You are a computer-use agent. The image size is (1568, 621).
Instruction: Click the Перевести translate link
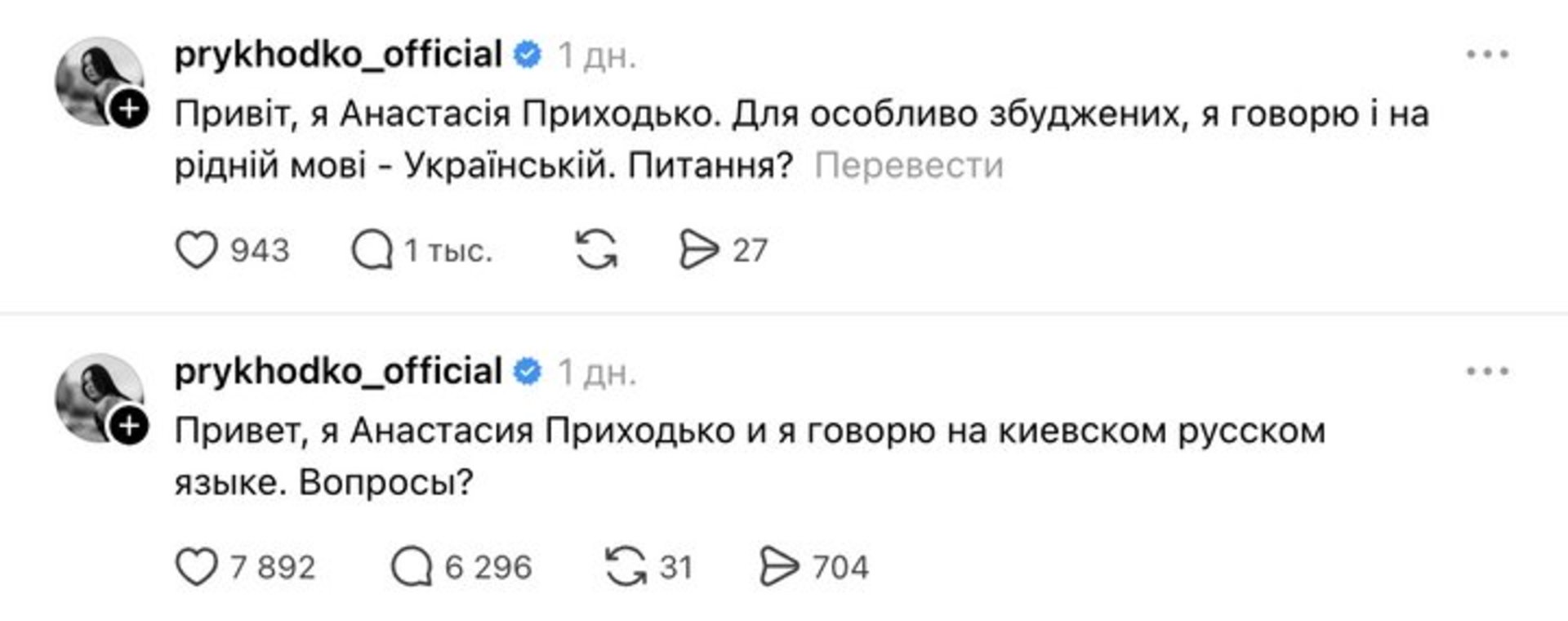pos(908,166)
